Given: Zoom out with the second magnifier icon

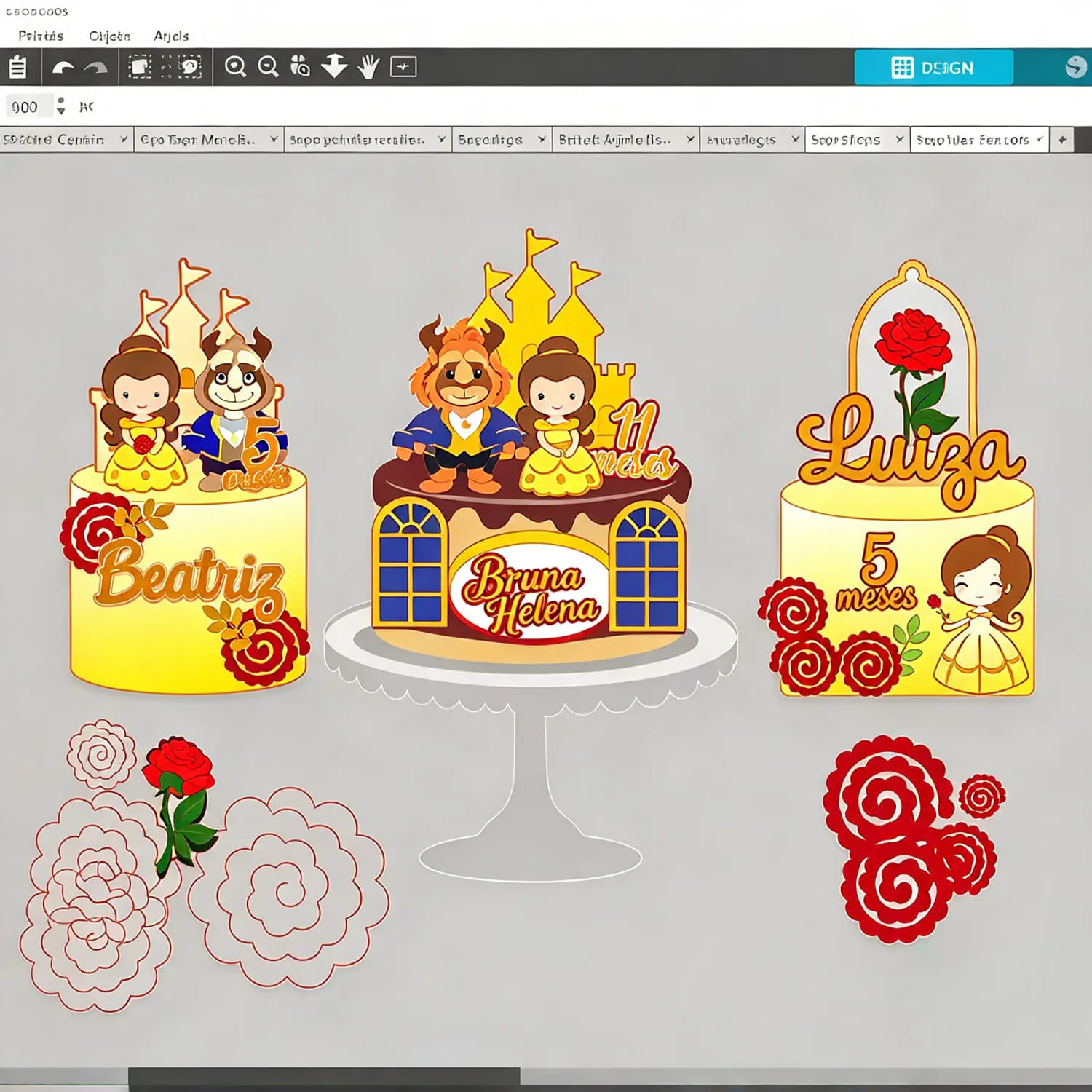Looking at the screenshot, I should click(x=269, y=67).
